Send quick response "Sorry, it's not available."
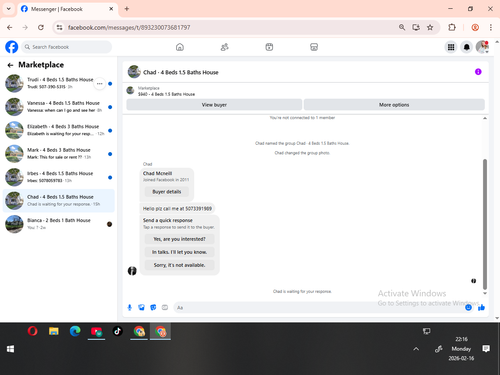500x375 pixels. point(179,265)
